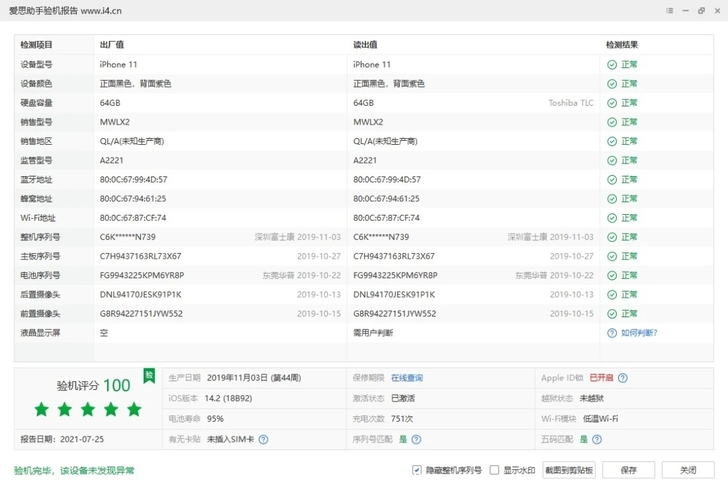
Task: Click the first green rating star
Action: [42, 410]
